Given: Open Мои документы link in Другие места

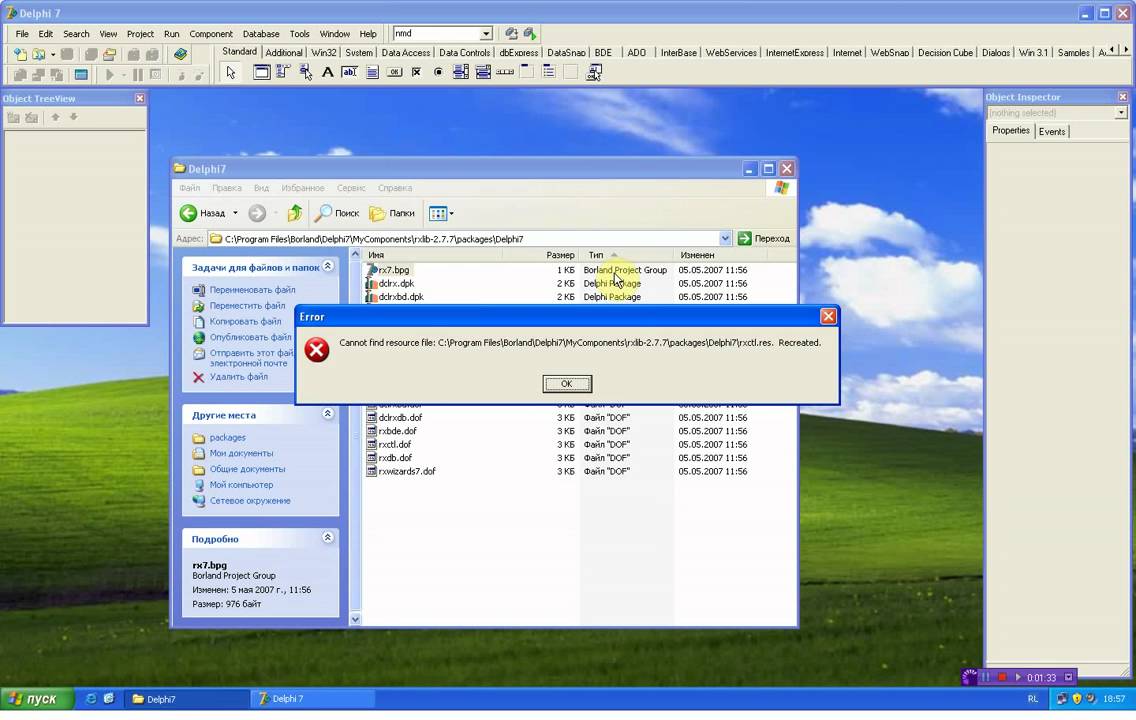Looking at the screenshot, I should [x=241, y=453].
